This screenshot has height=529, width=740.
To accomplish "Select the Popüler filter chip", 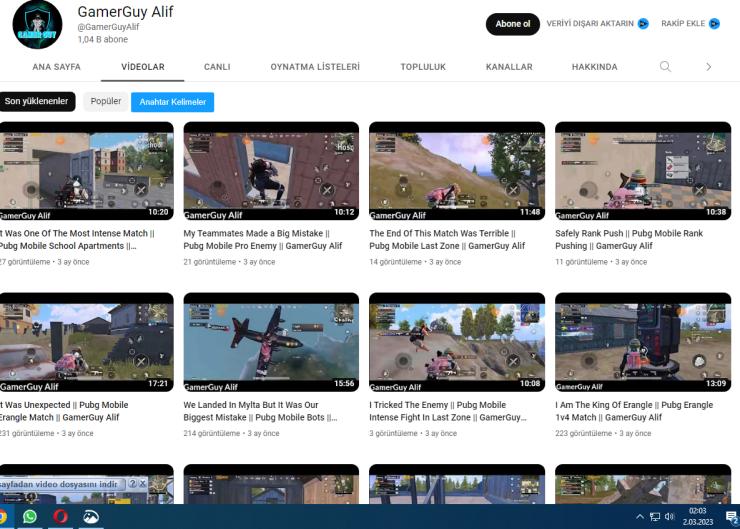I will [106, 101].
